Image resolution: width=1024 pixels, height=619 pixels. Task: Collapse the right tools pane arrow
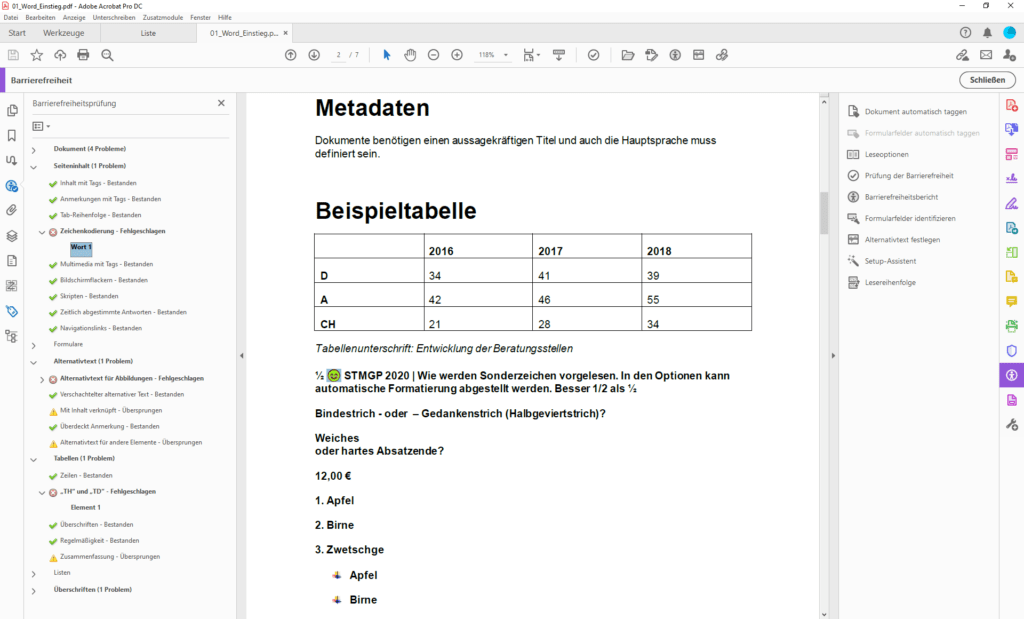click(833, 356)
